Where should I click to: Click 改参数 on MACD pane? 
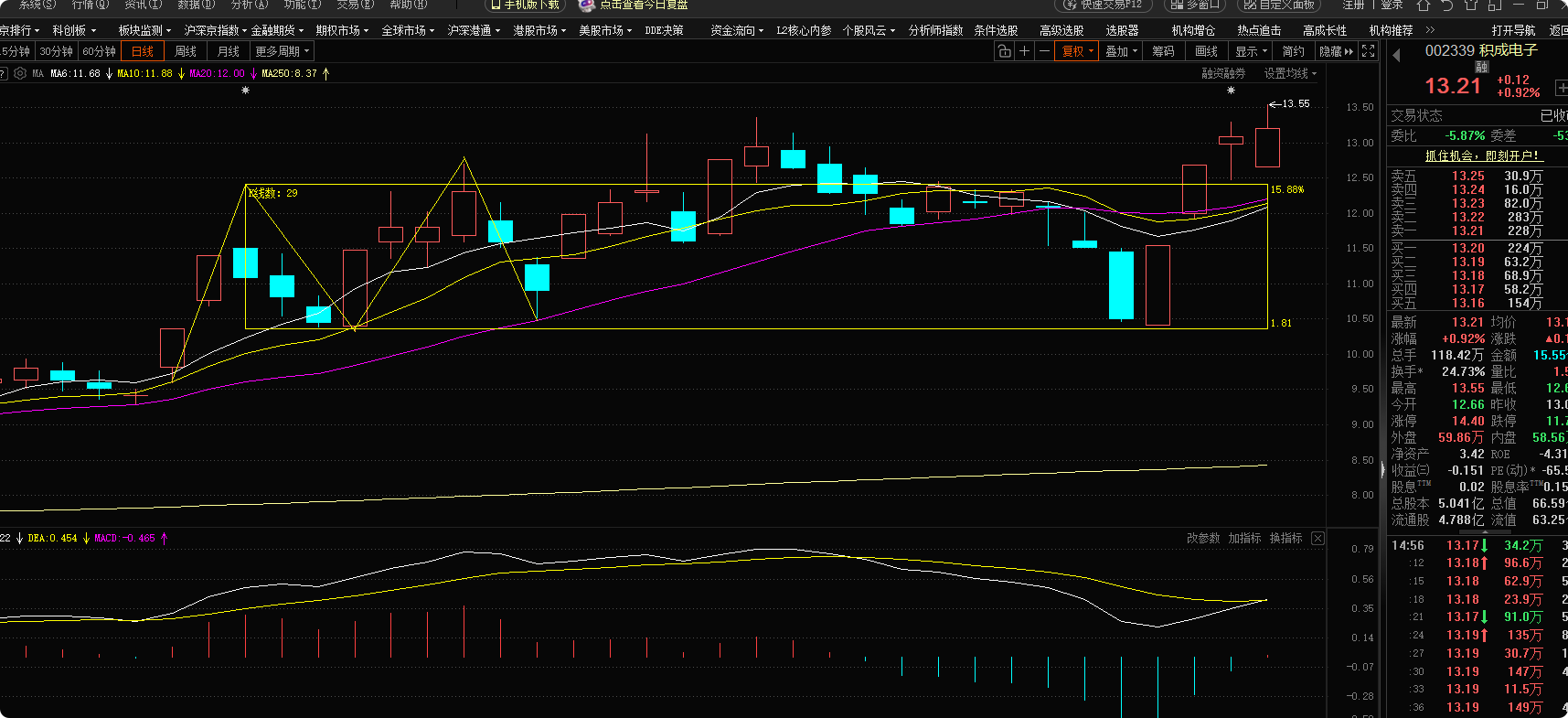1203,538
